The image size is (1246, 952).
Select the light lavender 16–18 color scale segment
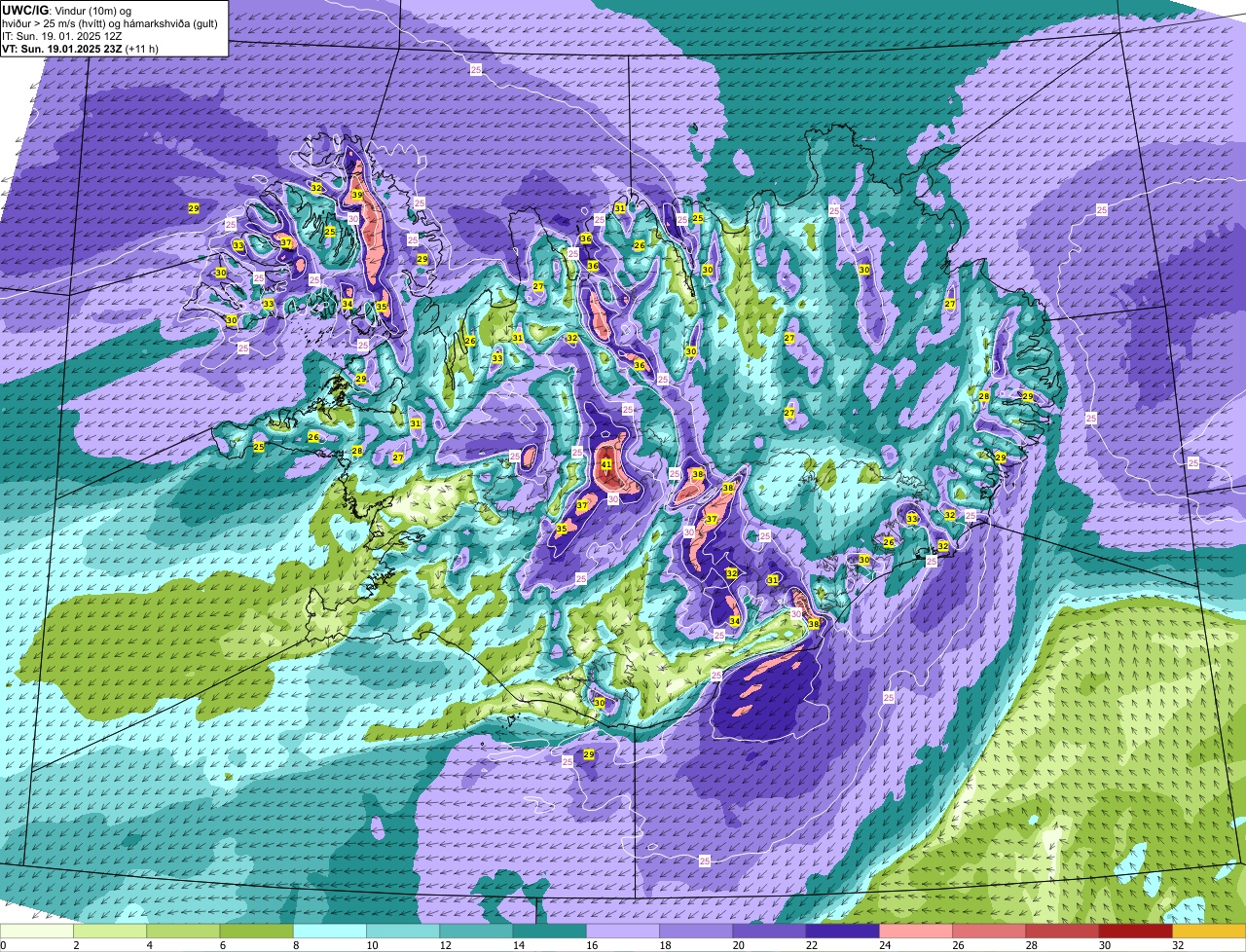[x=623, y=931]
